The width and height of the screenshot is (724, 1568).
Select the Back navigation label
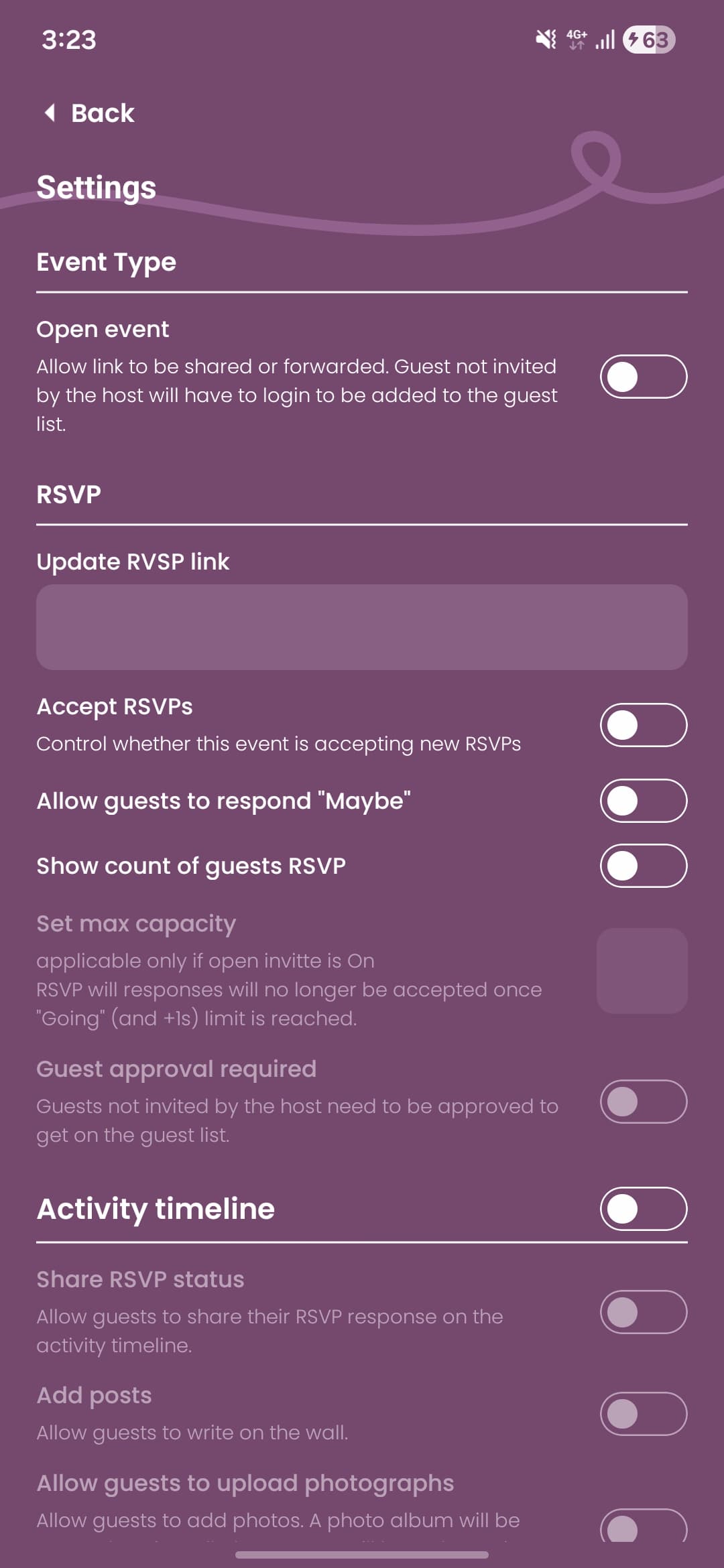coord(101,113)
